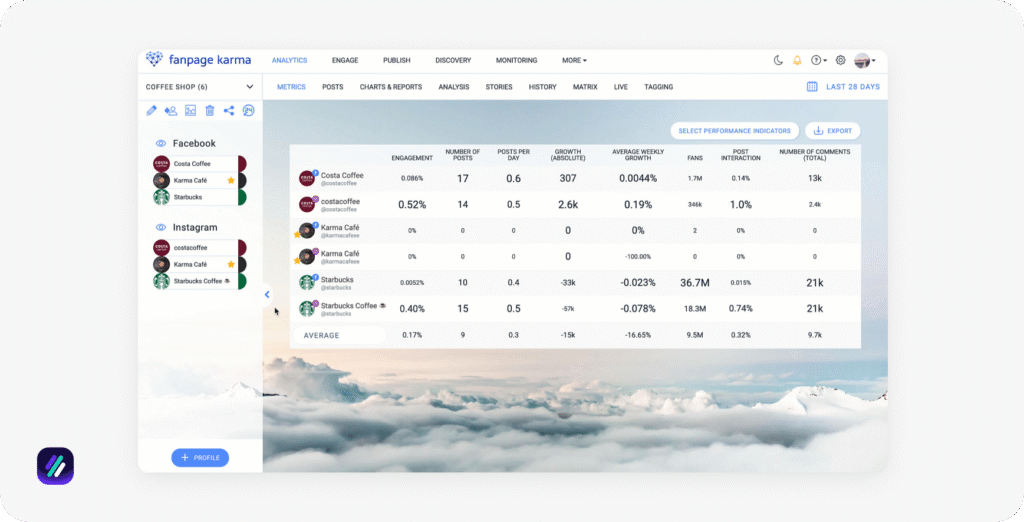The width and height of the screenshot is (1024, 522).
Task: Open the Engage menu item
Action: point(345,60)
